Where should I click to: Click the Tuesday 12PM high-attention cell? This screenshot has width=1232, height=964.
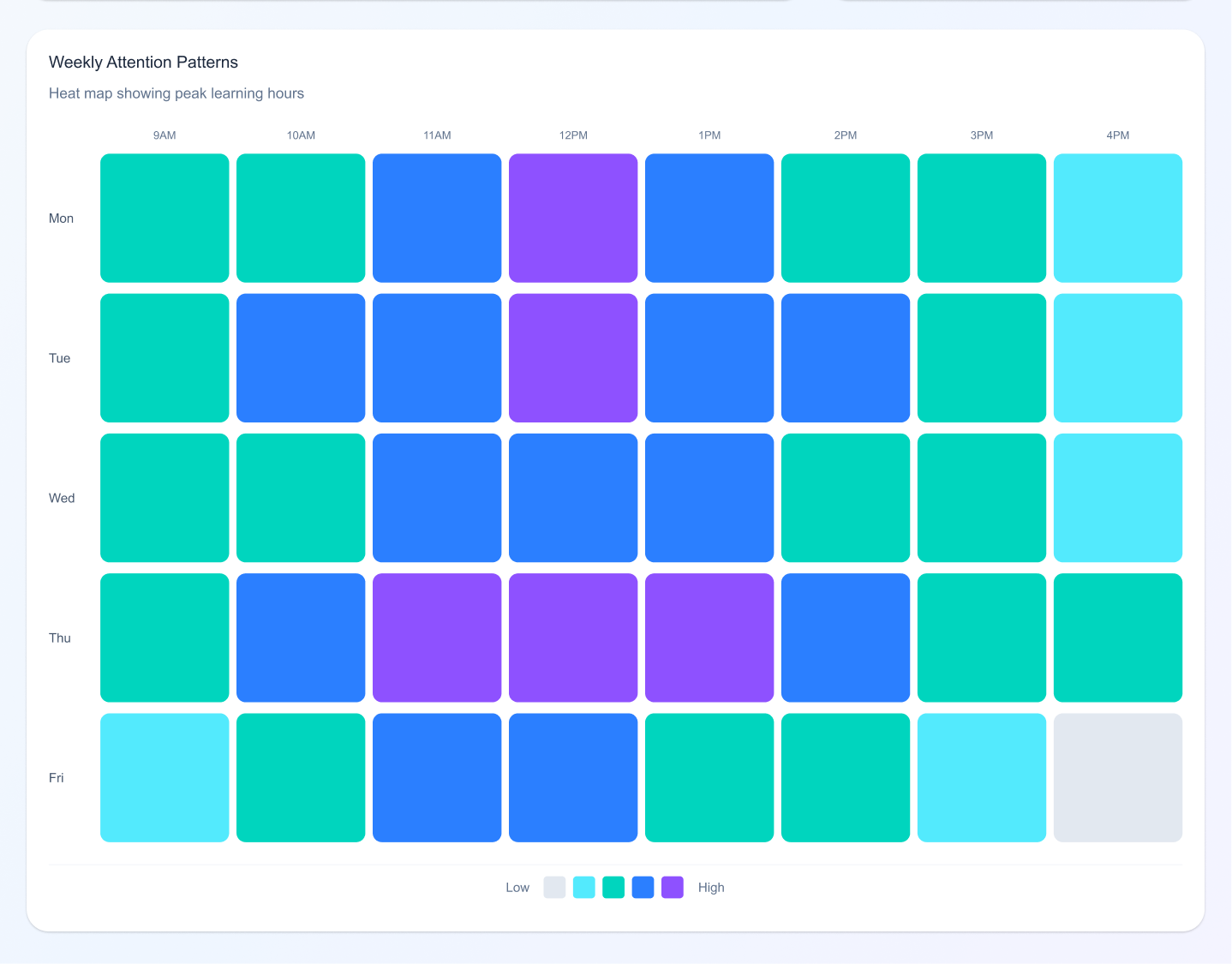point(573,357)
